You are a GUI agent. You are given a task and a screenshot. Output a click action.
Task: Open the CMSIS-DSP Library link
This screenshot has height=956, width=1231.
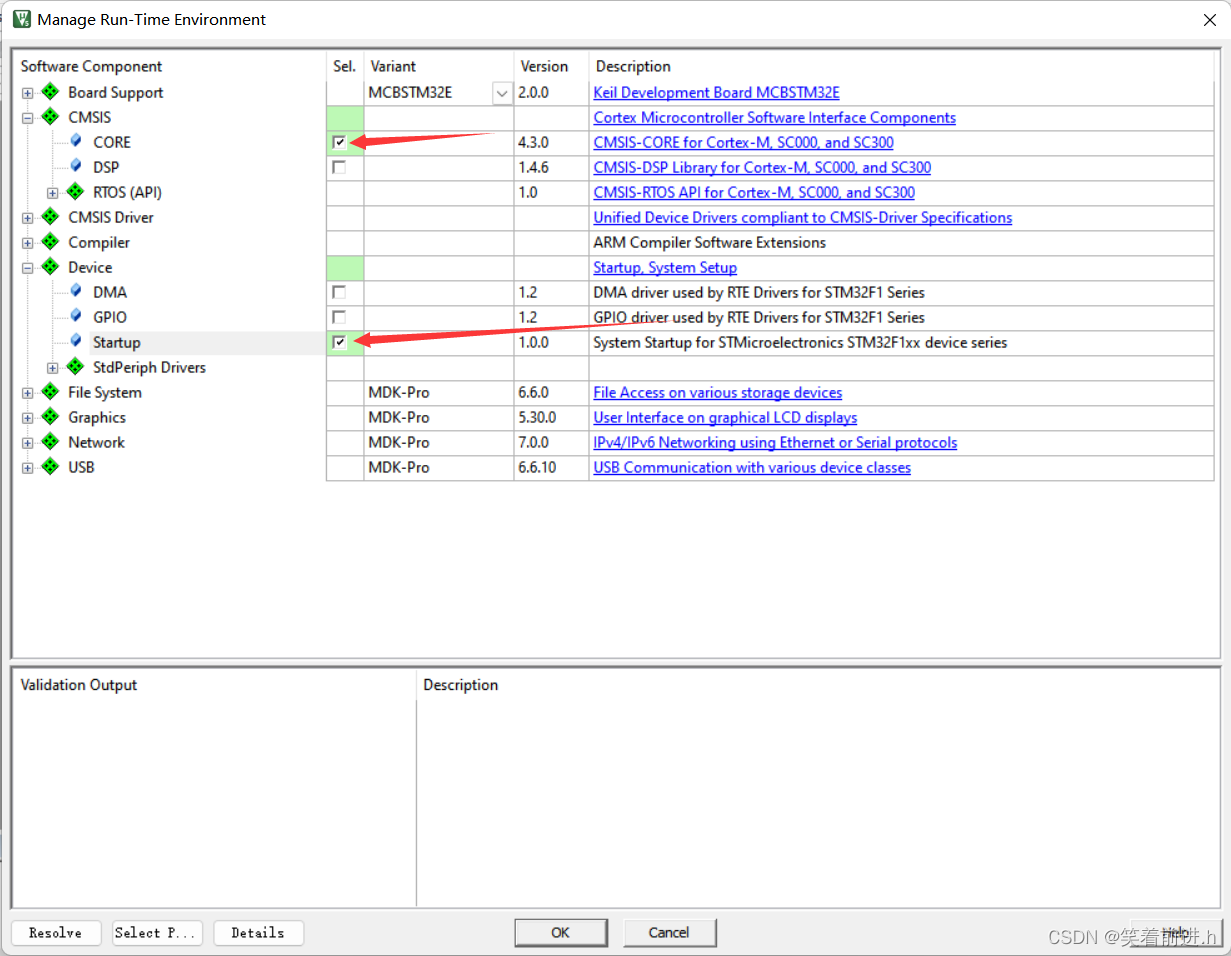pyautogui.click(x=762, y=167)
